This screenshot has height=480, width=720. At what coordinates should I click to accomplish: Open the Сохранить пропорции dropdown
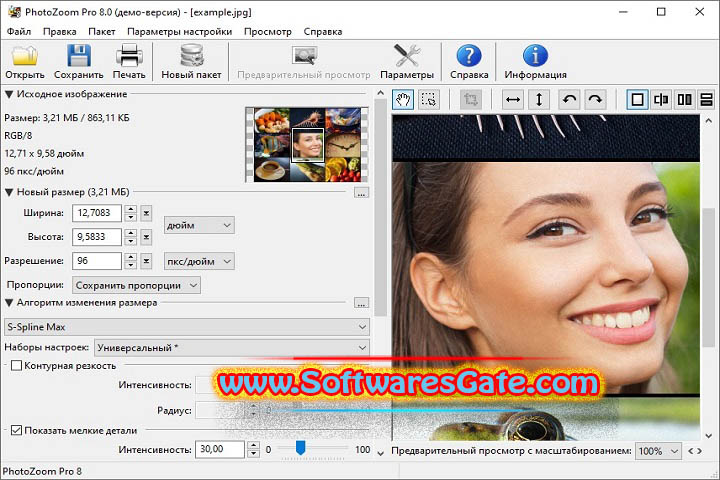pos(136,285)
